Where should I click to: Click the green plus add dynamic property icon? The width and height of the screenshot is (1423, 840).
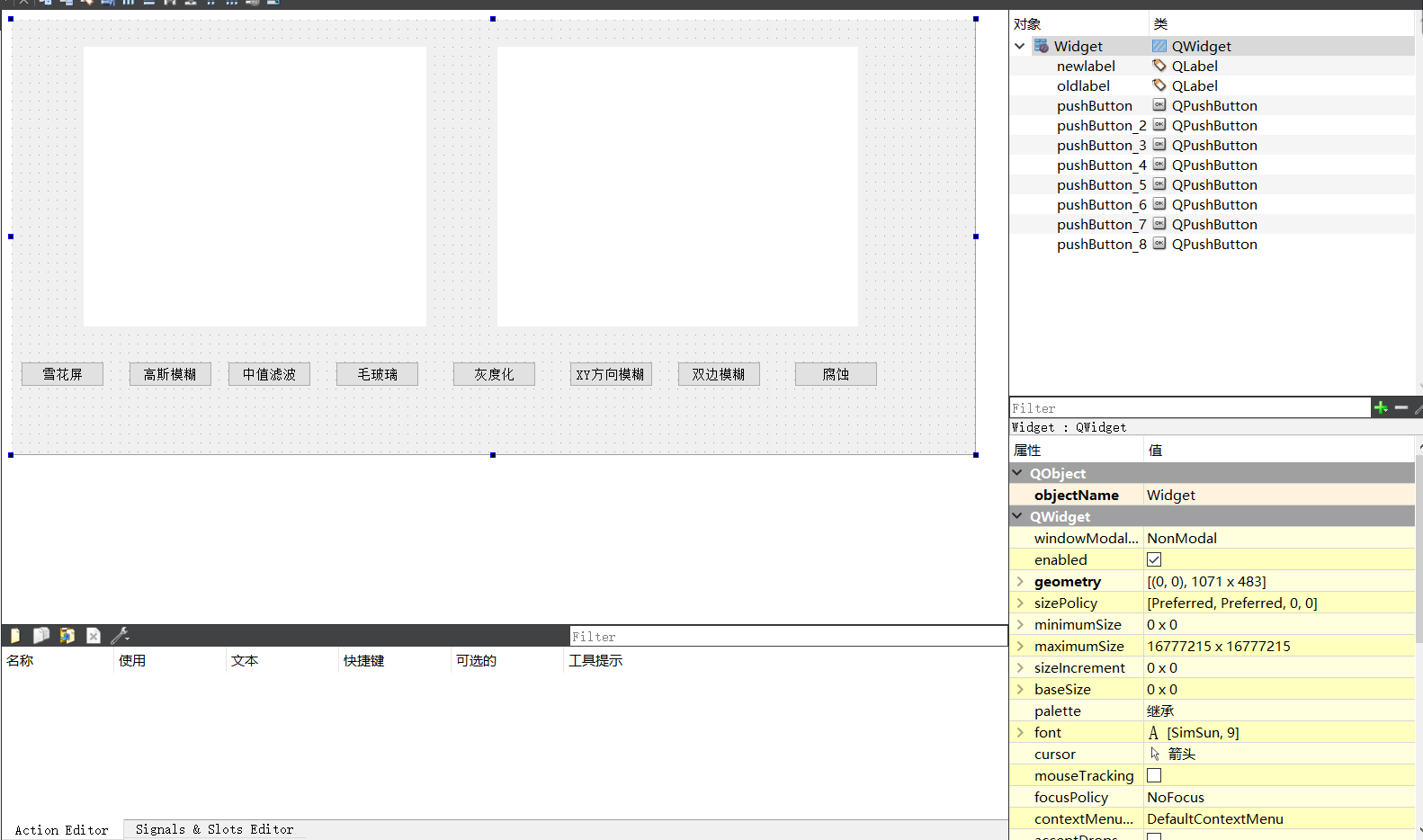pyautogui.click(x=1381, y=407)
